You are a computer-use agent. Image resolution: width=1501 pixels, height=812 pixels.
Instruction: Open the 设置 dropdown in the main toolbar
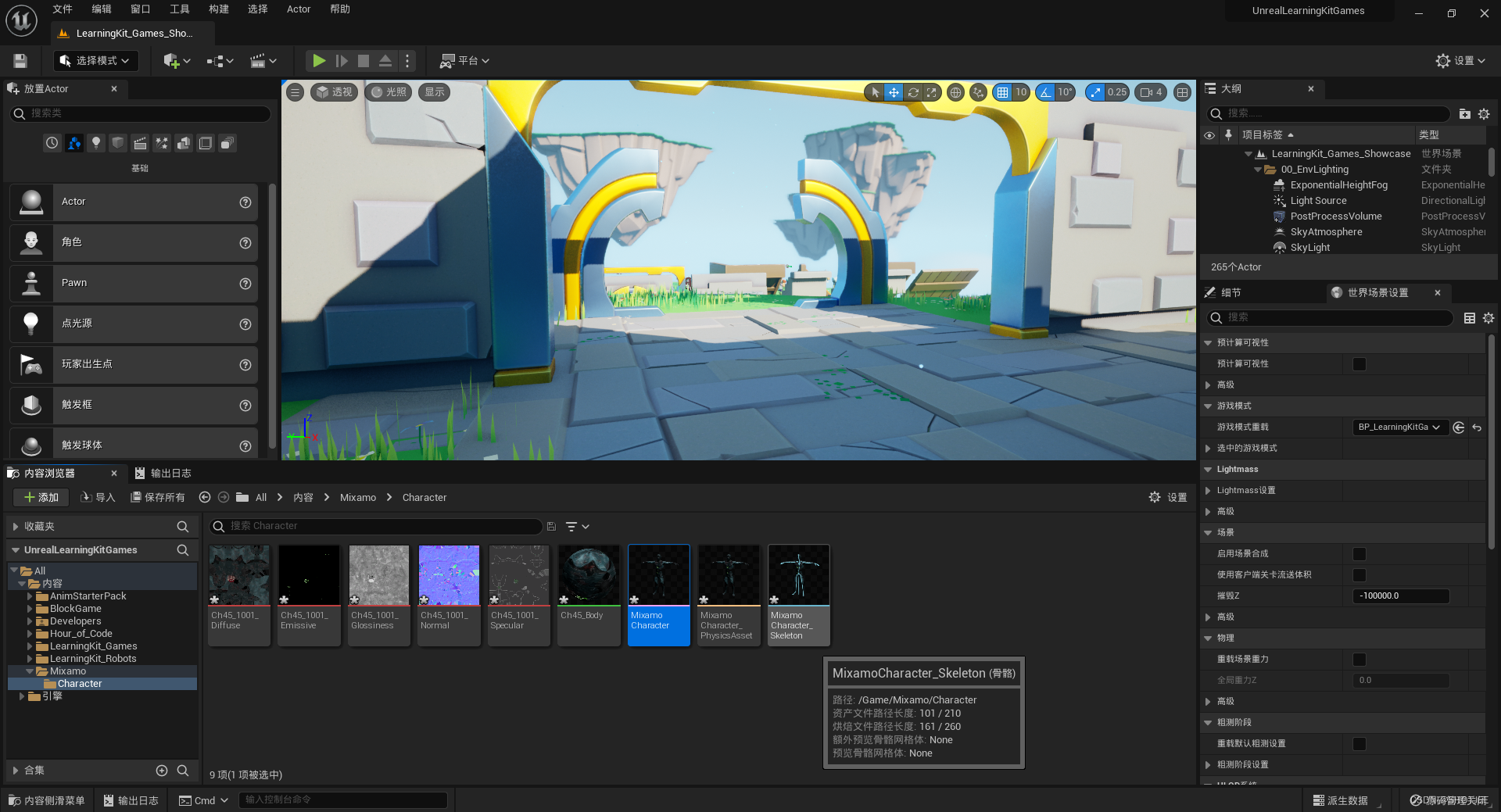tap(1460, 61)
